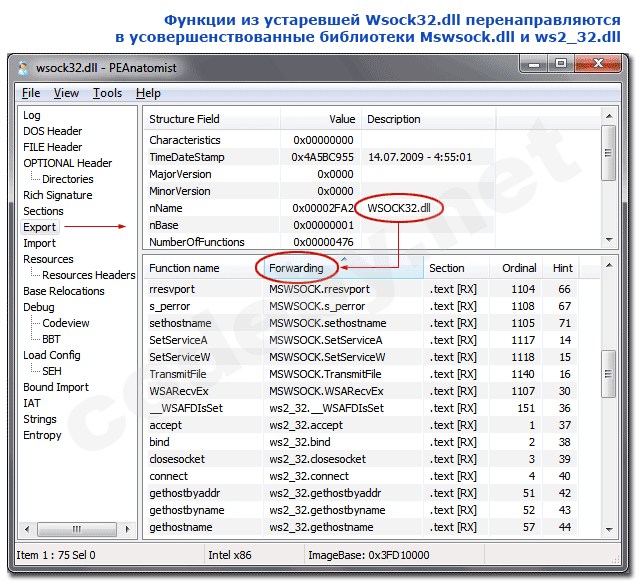Open the Help menu
The width and height of the screenshot is (642, 588).
(x=148, y=93)
